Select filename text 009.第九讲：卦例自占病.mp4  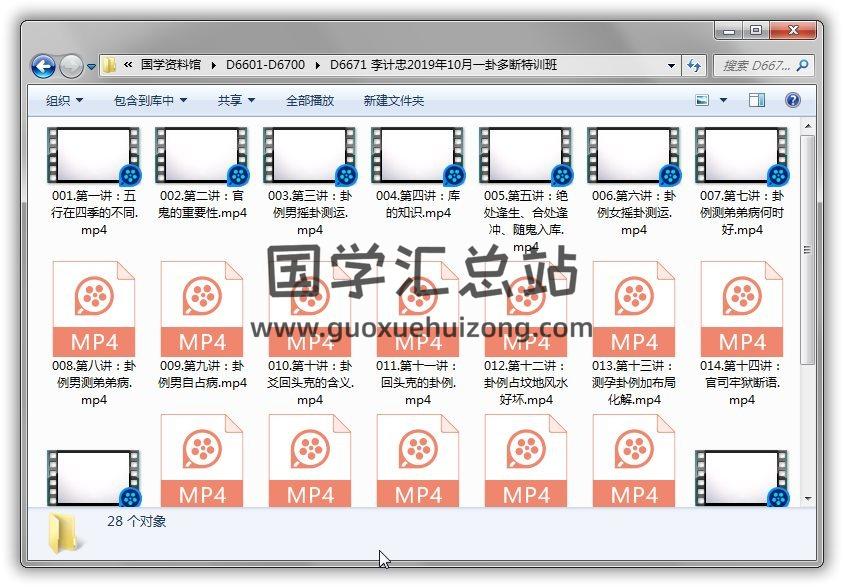coord(202,374)
